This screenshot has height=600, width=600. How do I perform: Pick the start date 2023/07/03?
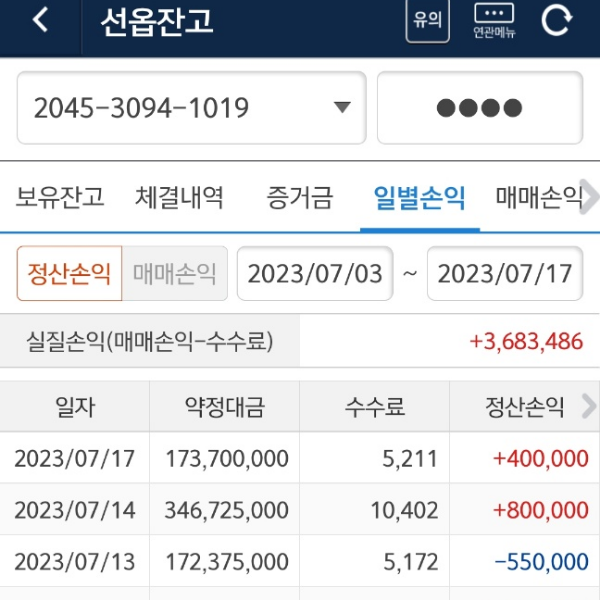pyautogui.click(x=315, y=274)
